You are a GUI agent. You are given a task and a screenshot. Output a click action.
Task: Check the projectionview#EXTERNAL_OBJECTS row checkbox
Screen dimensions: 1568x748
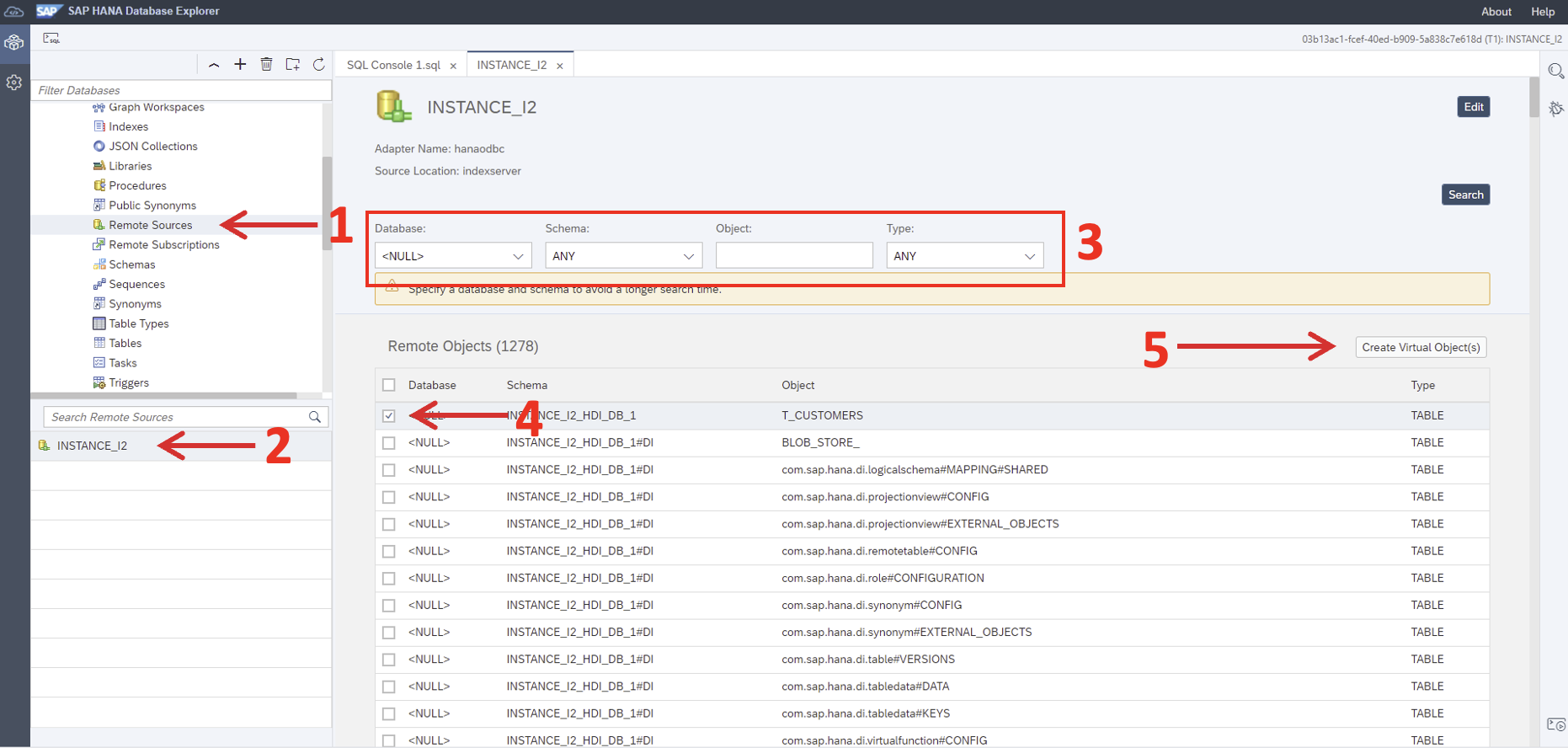click(388, 524)
